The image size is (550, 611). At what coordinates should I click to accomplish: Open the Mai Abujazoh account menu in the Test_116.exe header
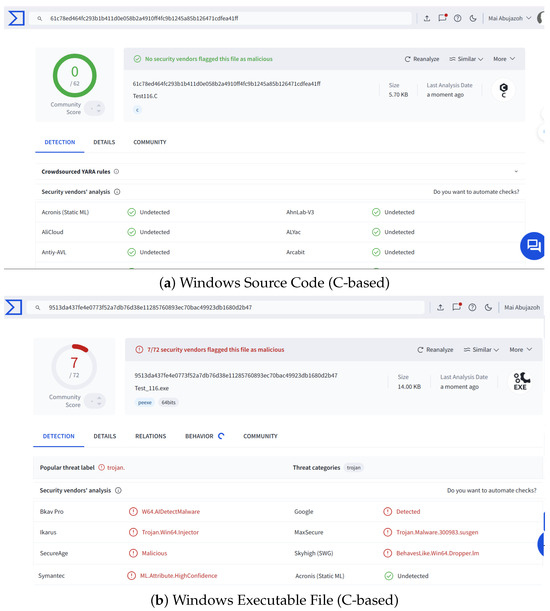pos(522,307)
